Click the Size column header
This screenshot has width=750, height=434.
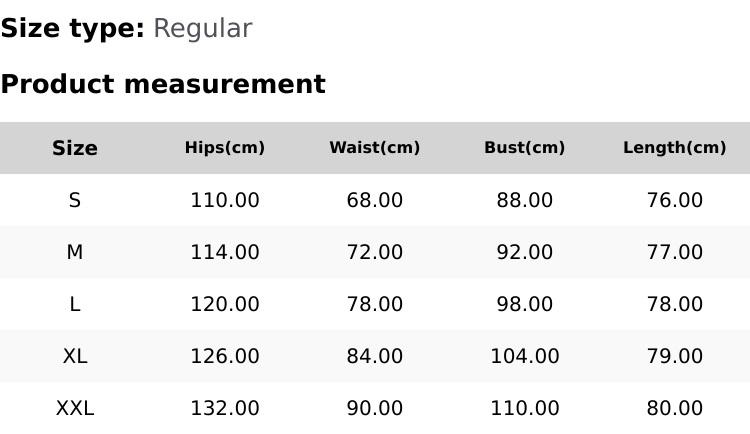click(x=75, y=148)
